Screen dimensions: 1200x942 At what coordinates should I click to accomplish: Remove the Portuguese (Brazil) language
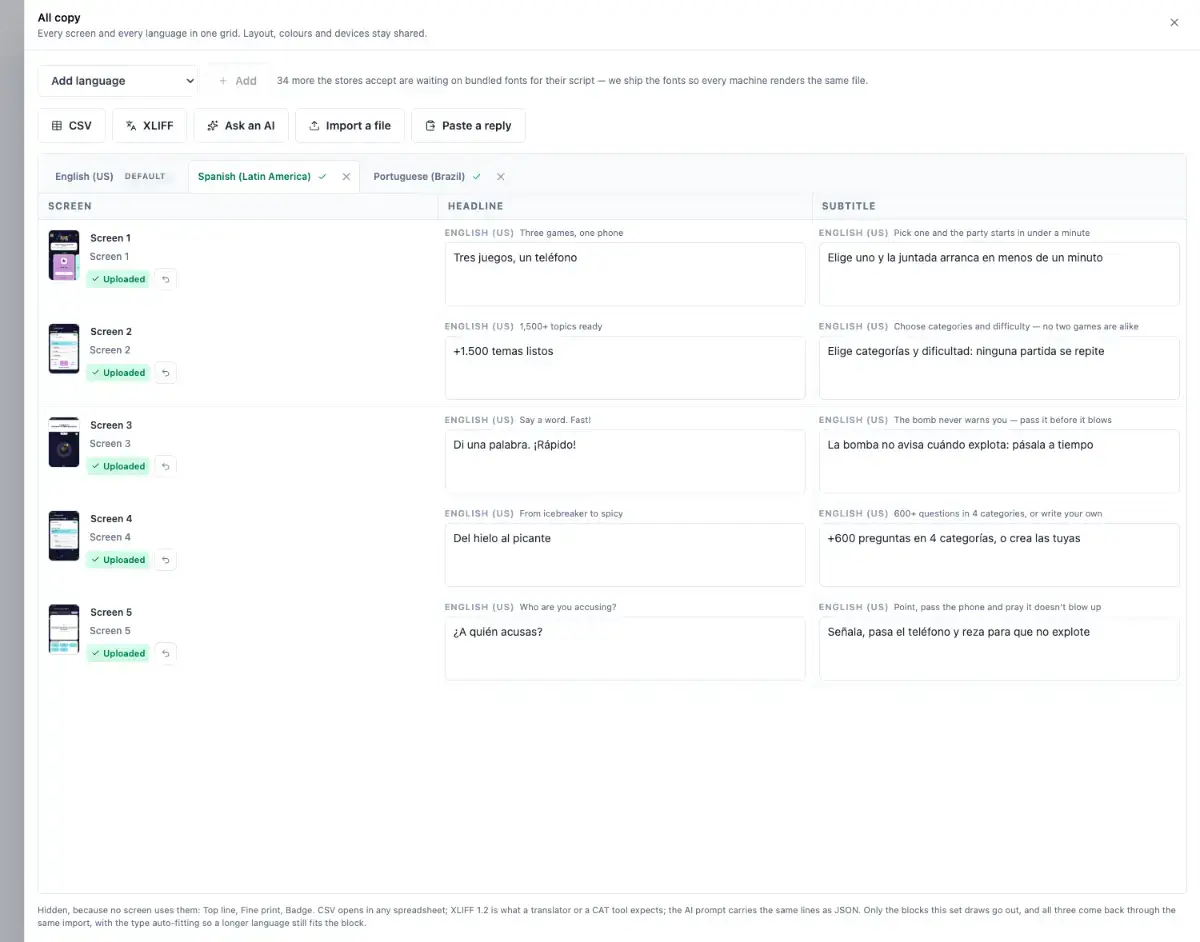point(501,177)
